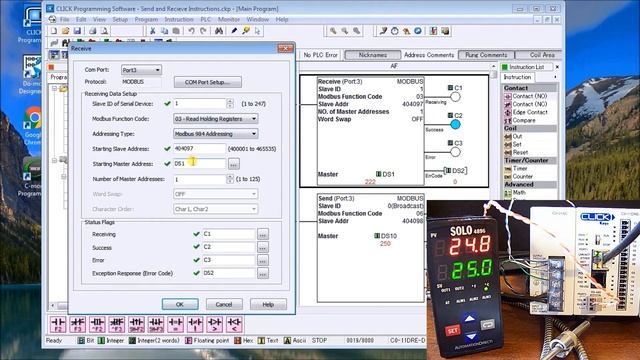Click the F2 normally open contact icon
Image resolution: width=640 pixels, height=360 pixels.
click(58, 324)
